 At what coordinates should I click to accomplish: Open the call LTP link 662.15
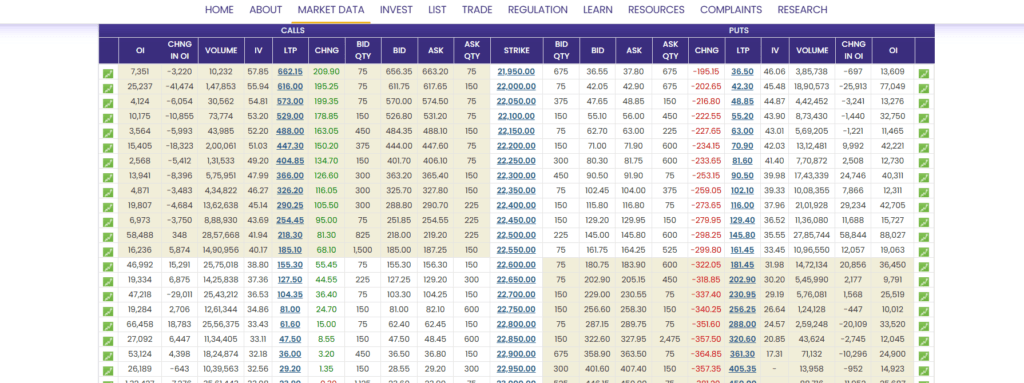click(x=290, y=71)
